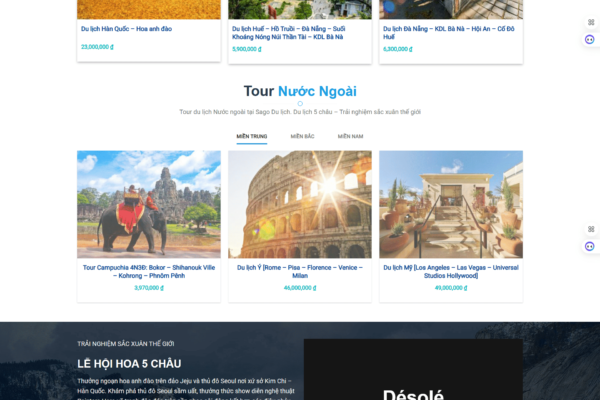The width and height of the screenshot is (600, 400).
Task: Click the black video panel showing Désolé
Action: click(413, 369)
